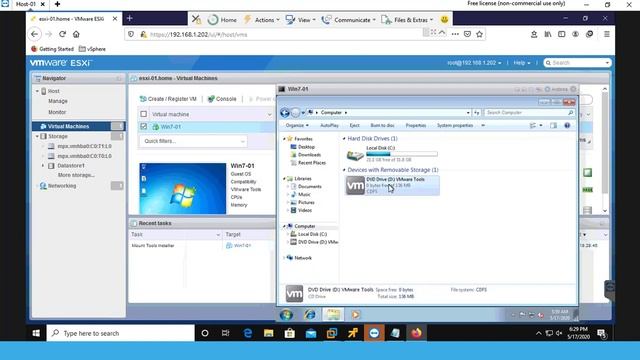640x360 pixels.
Task: Open the Quick filters dropdown
Action: [x=193, y=141]
